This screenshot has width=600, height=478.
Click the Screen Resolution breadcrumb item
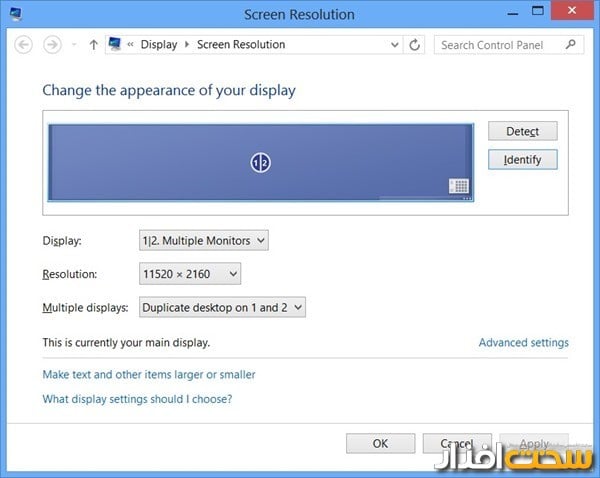tap(241, 45)
